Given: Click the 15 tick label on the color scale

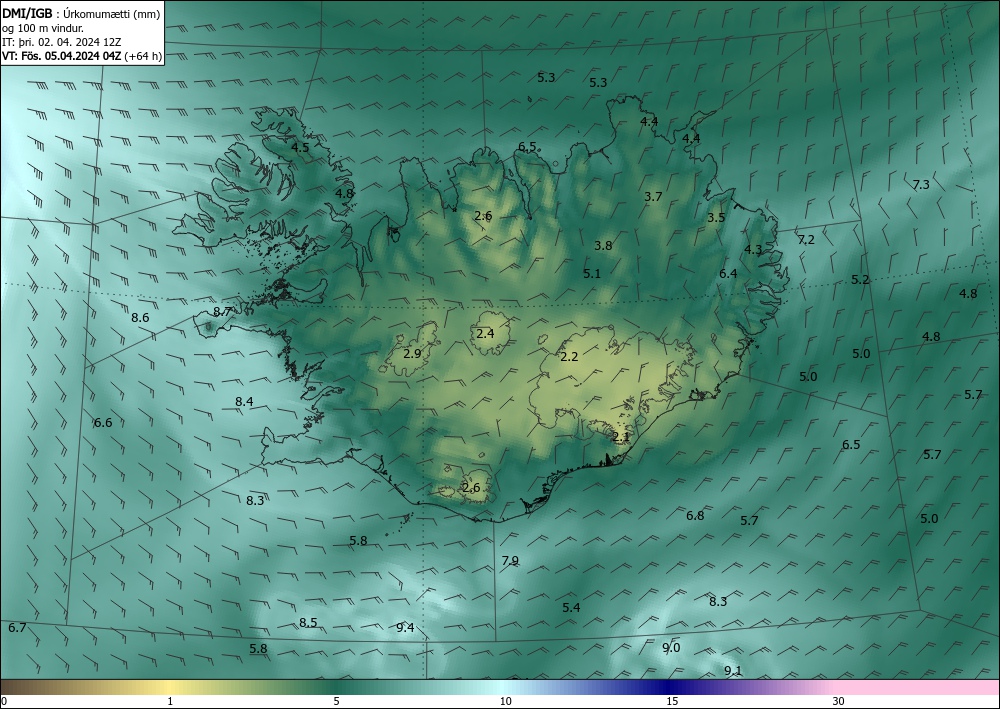Looking at the screenshot, I should click(x=672, y=701).
